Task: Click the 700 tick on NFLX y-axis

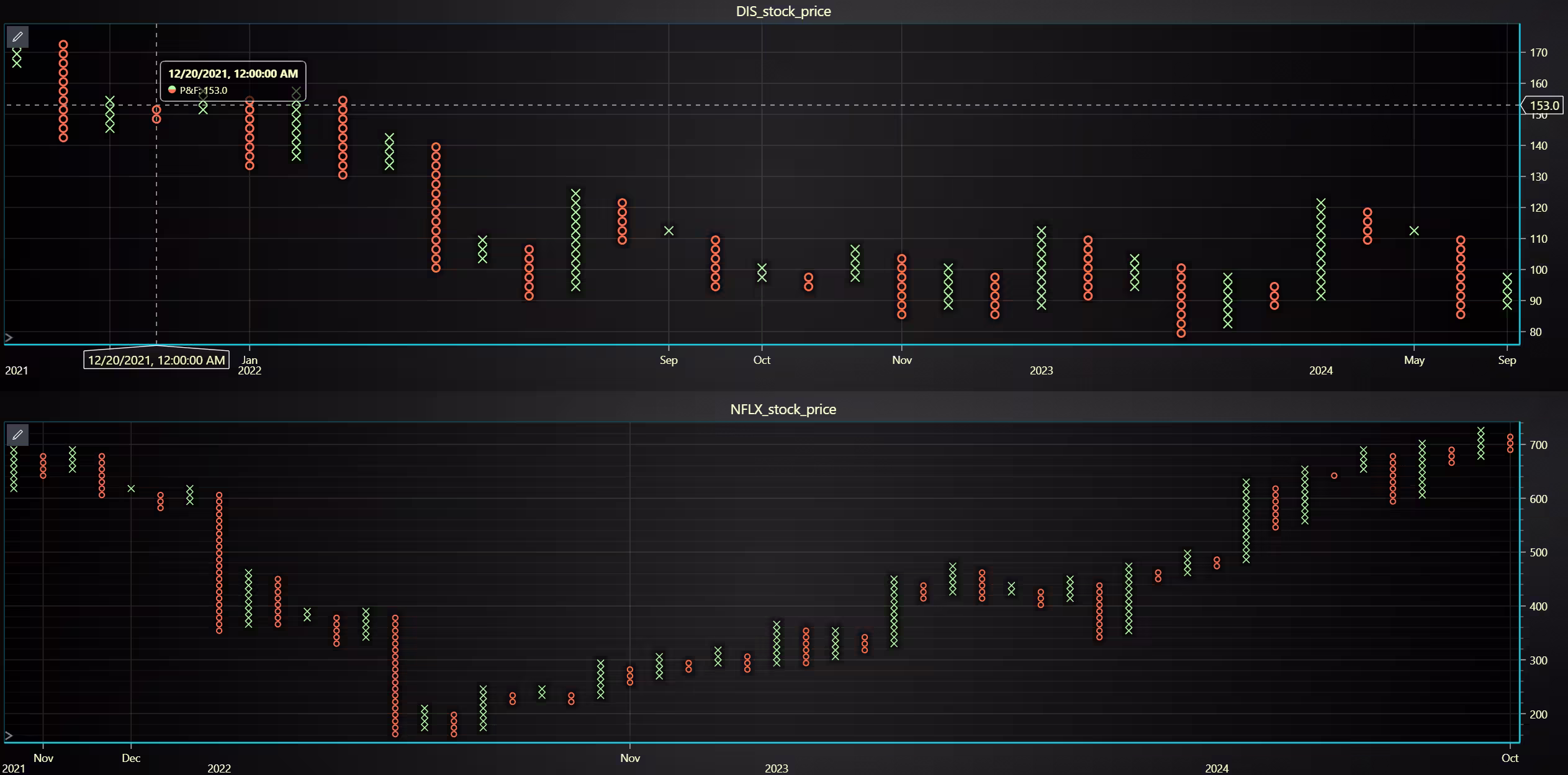Action: pyautogui.click(x=1539, y=445)
